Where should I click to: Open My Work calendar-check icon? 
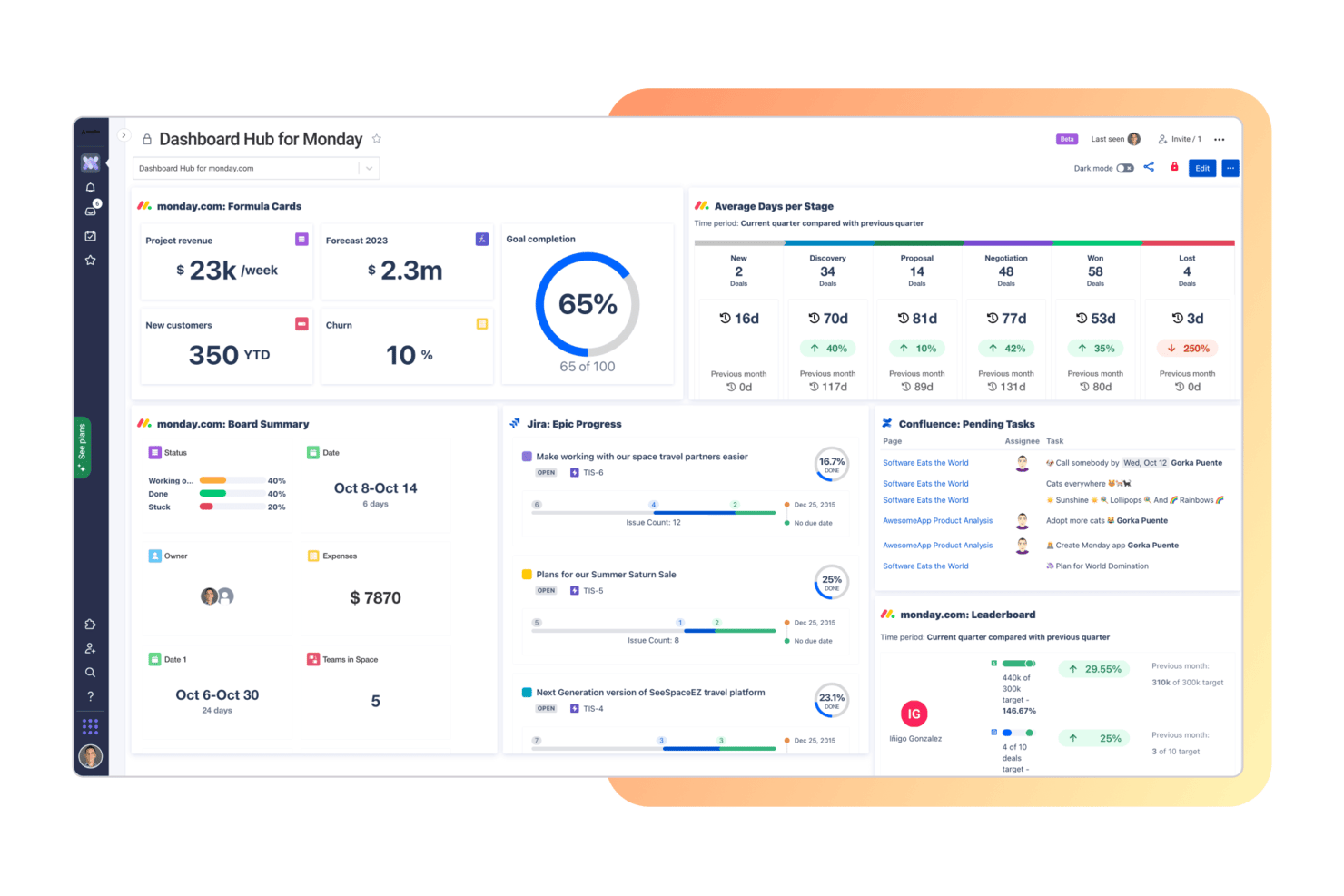coord(90,236)
